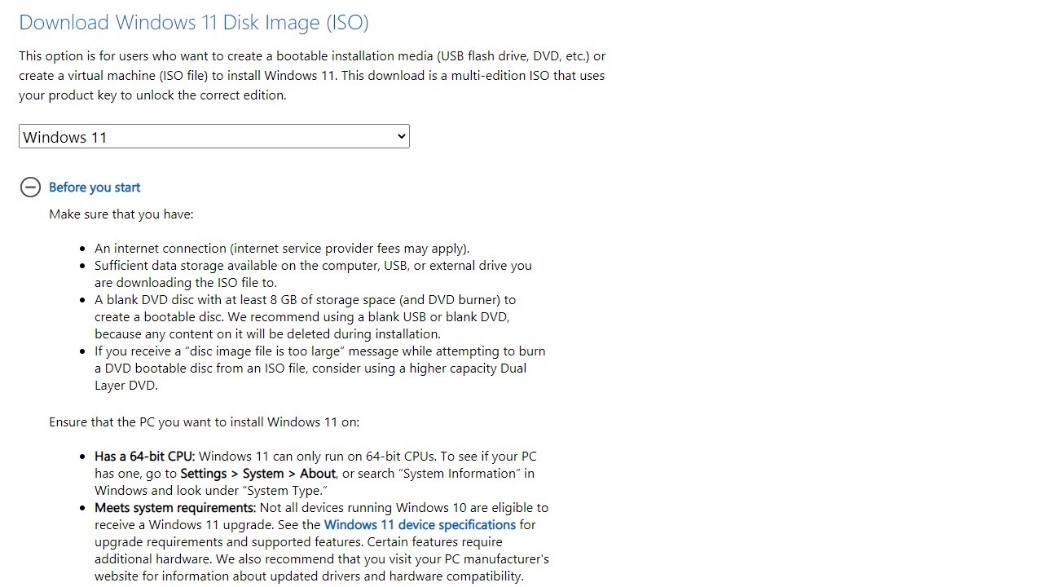
Task: Click the bold "Has a 64-bit CPU:" label
Action: tap(153, 456)
